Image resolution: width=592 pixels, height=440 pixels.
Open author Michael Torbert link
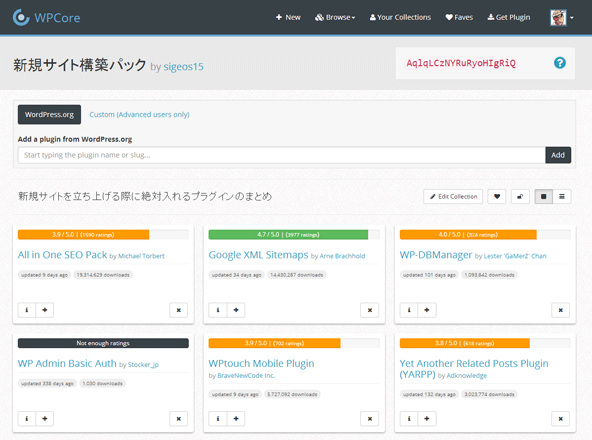click(x=141, y=256)
